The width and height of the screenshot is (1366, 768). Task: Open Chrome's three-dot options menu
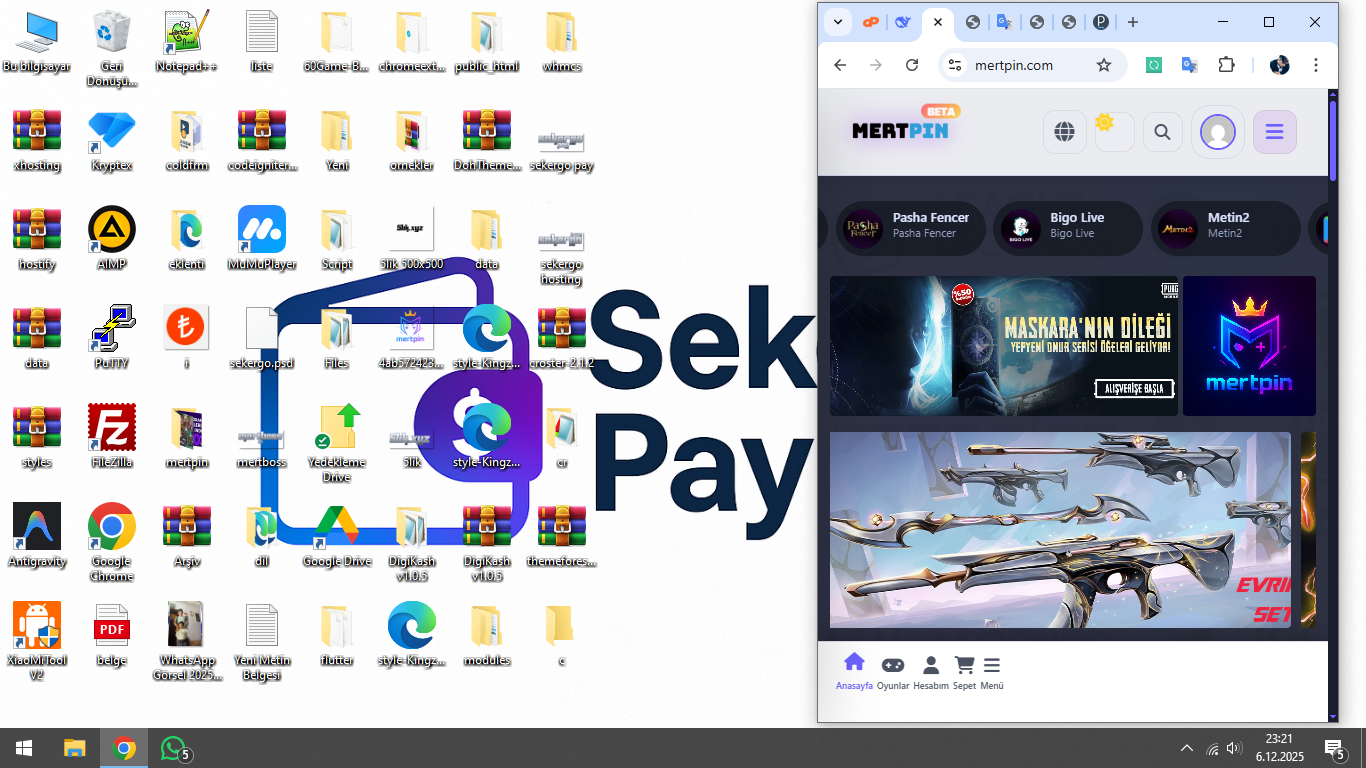click(1316, 65)
